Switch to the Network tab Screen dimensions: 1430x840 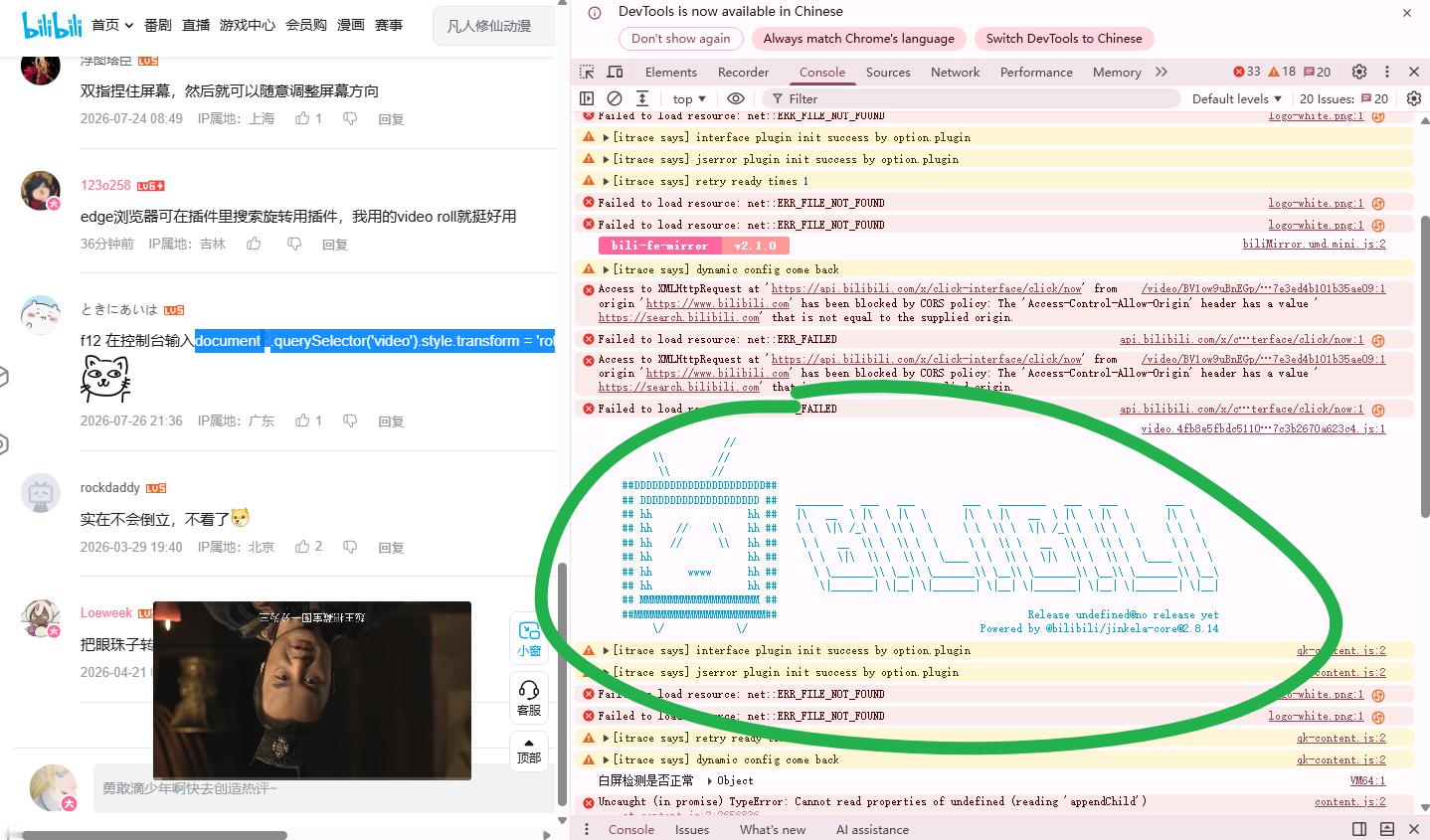coord(955,72)
